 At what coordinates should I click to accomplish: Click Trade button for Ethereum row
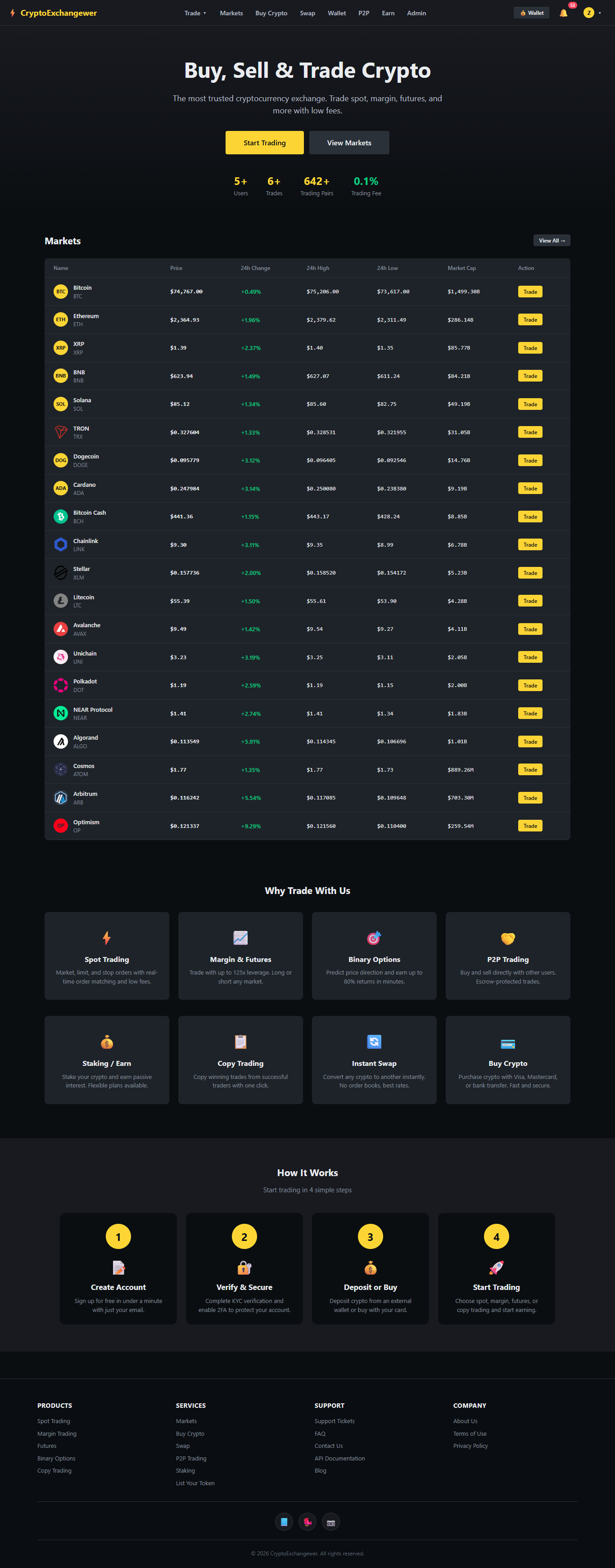coord(530,320)
